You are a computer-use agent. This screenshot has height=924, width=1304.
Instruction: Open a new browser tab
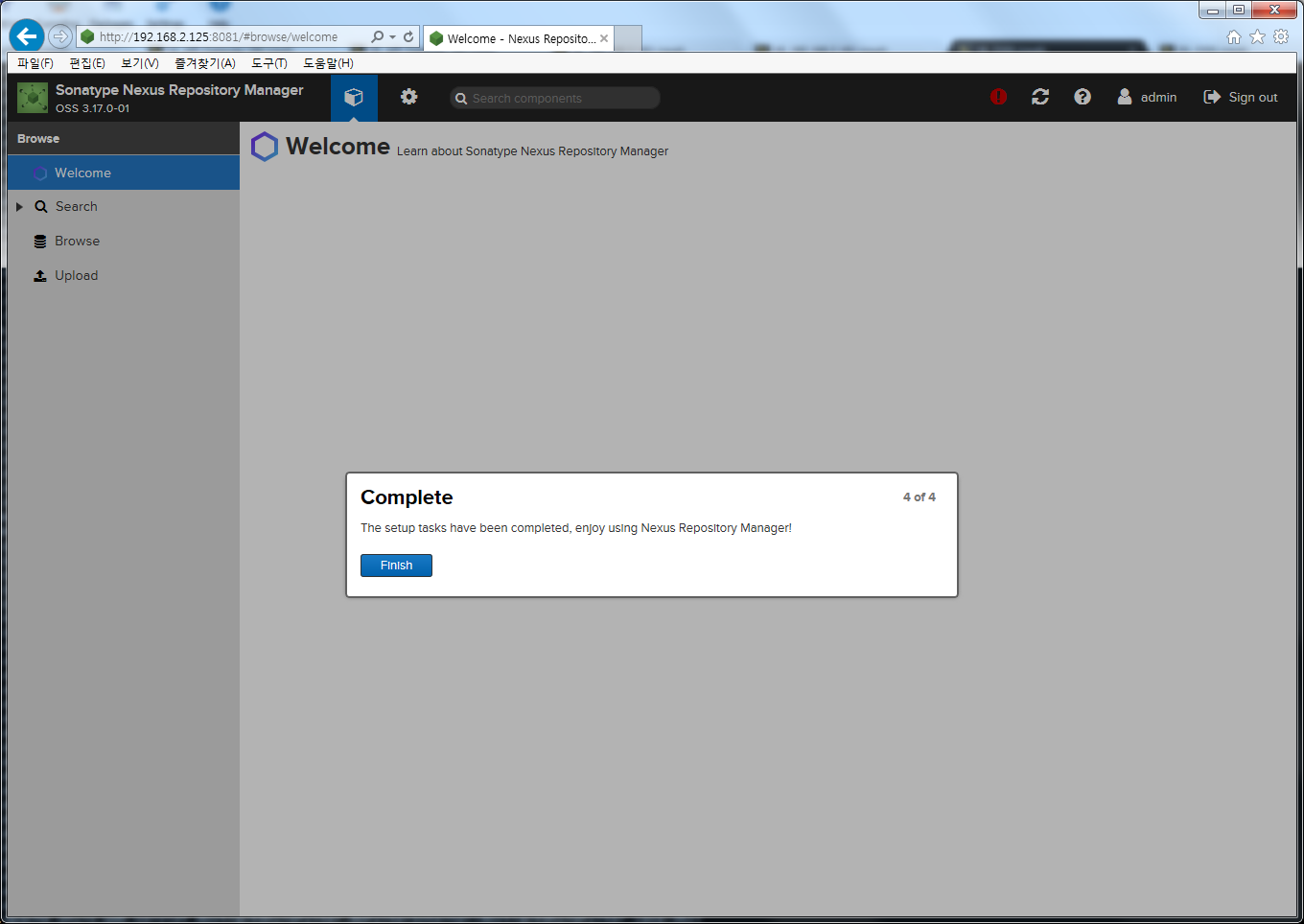(628, 38)
